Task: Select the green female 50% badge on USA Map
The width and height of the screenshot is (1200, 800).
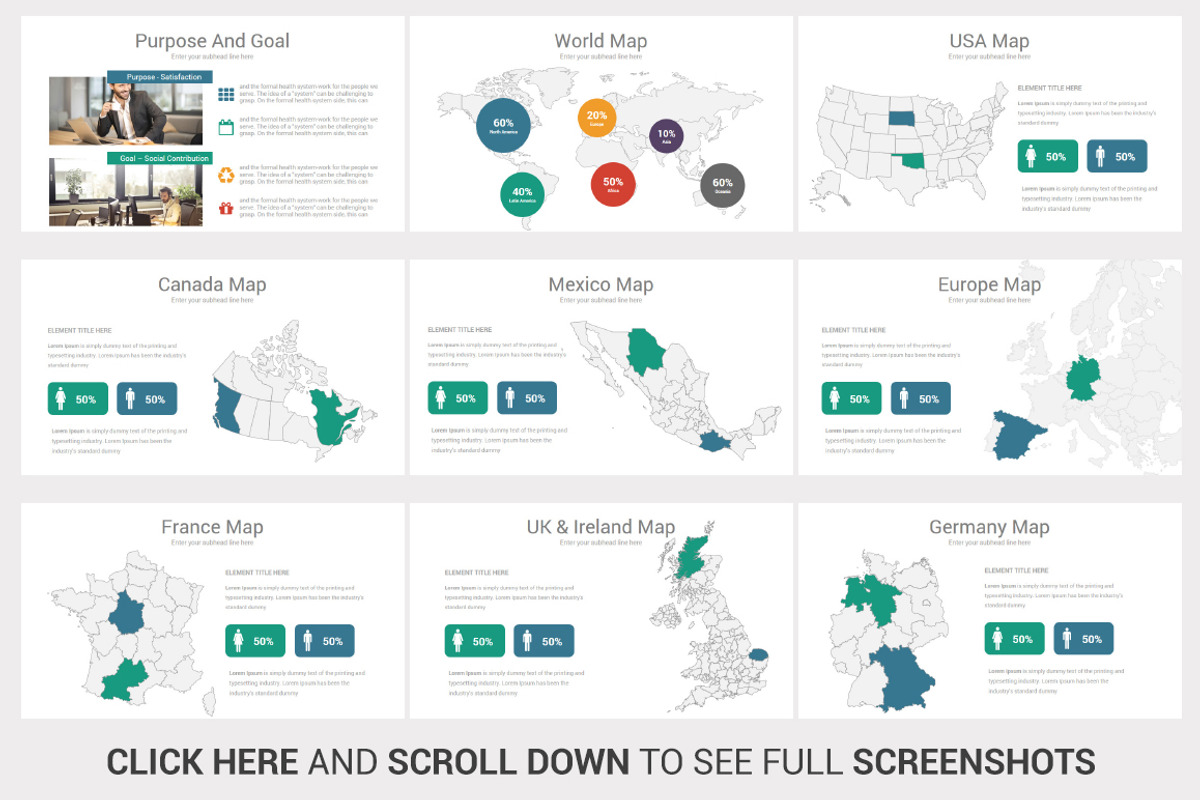Action: [x=1048, y=156]
